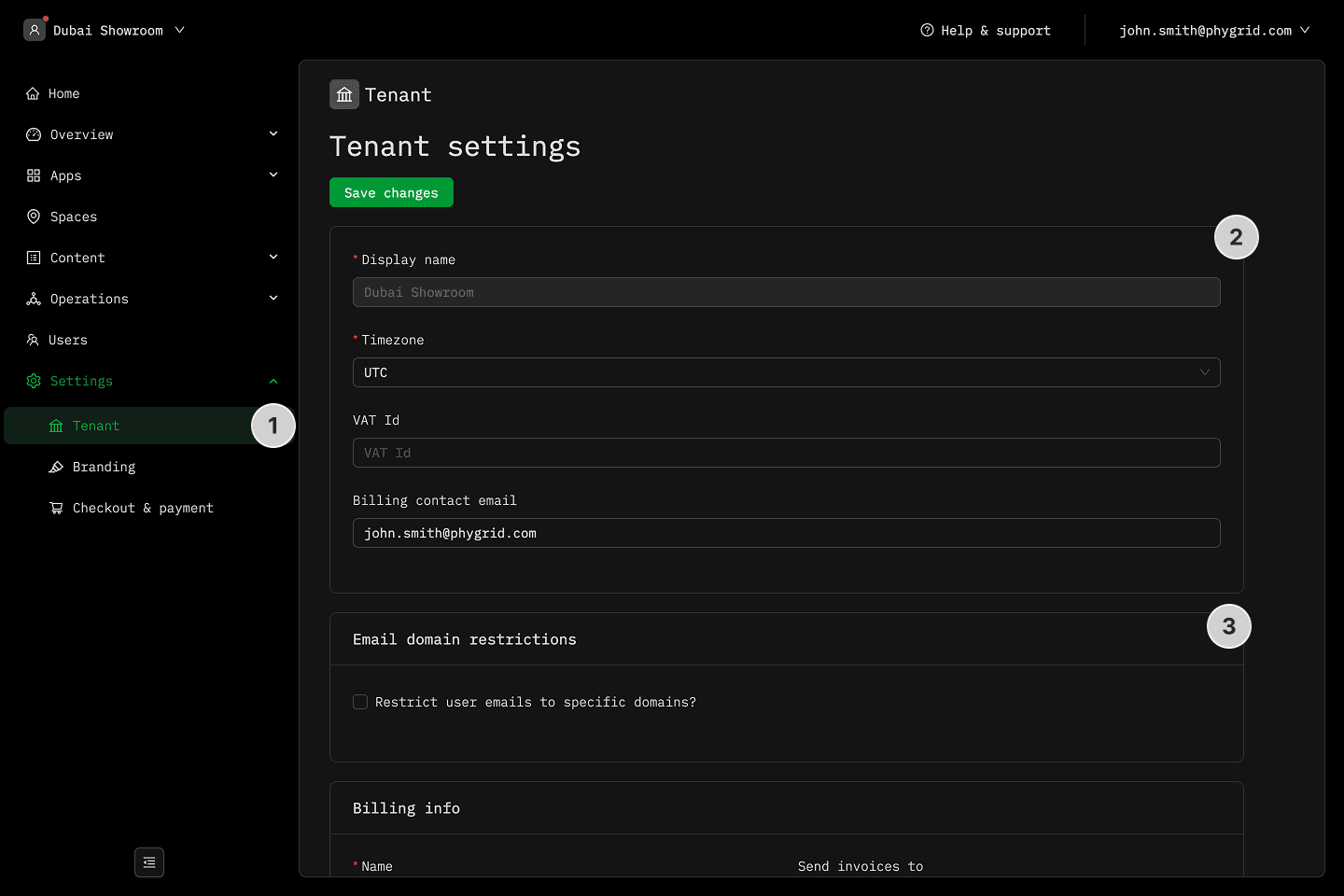This screenshot has width=1344, height=896.
Task: Open the Timezone UTC dropdown
Action: pyautogui.click(x=786, y=372)
